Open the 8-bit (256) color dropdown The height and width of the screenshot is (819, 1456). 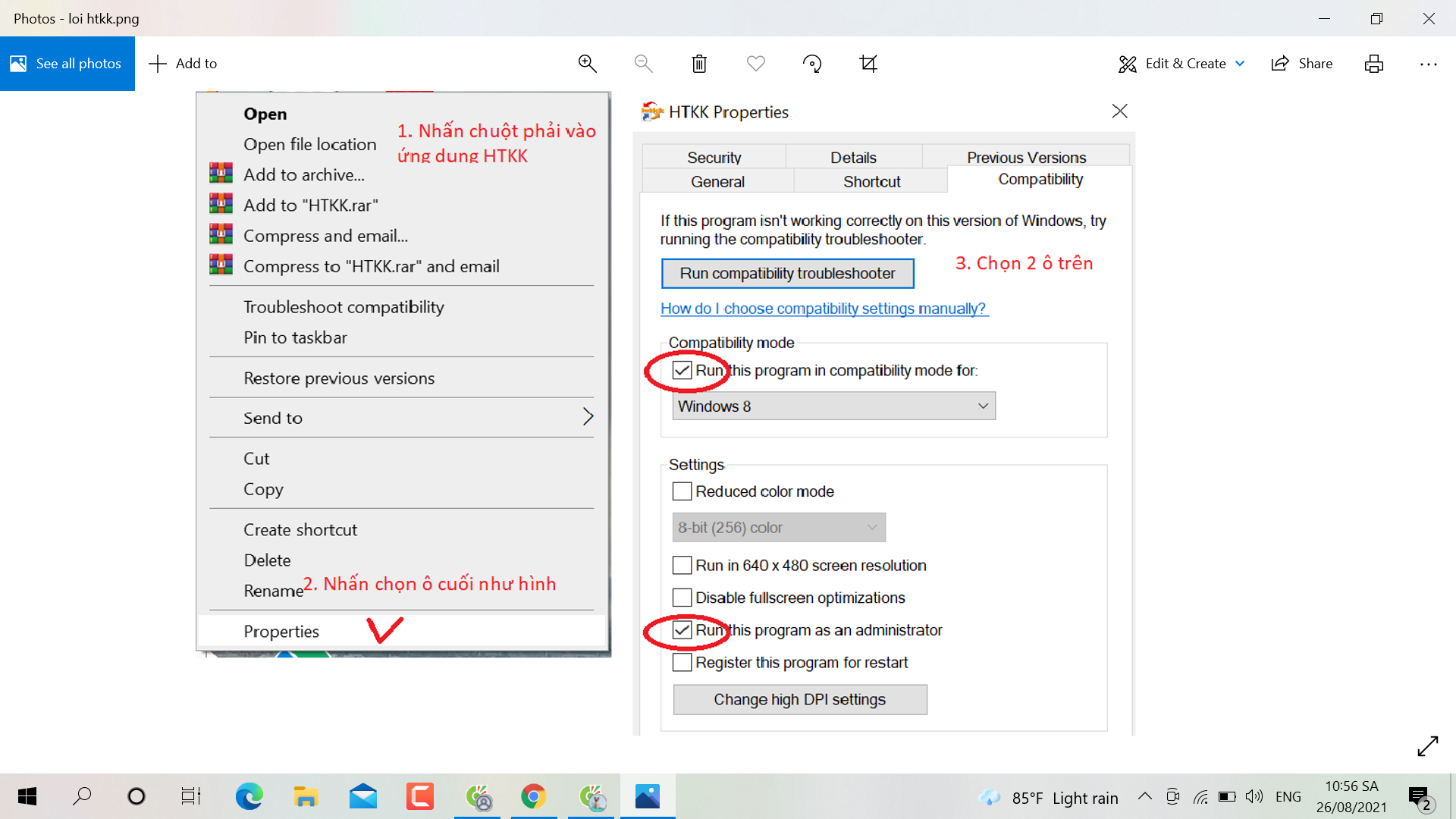point(778,528)
